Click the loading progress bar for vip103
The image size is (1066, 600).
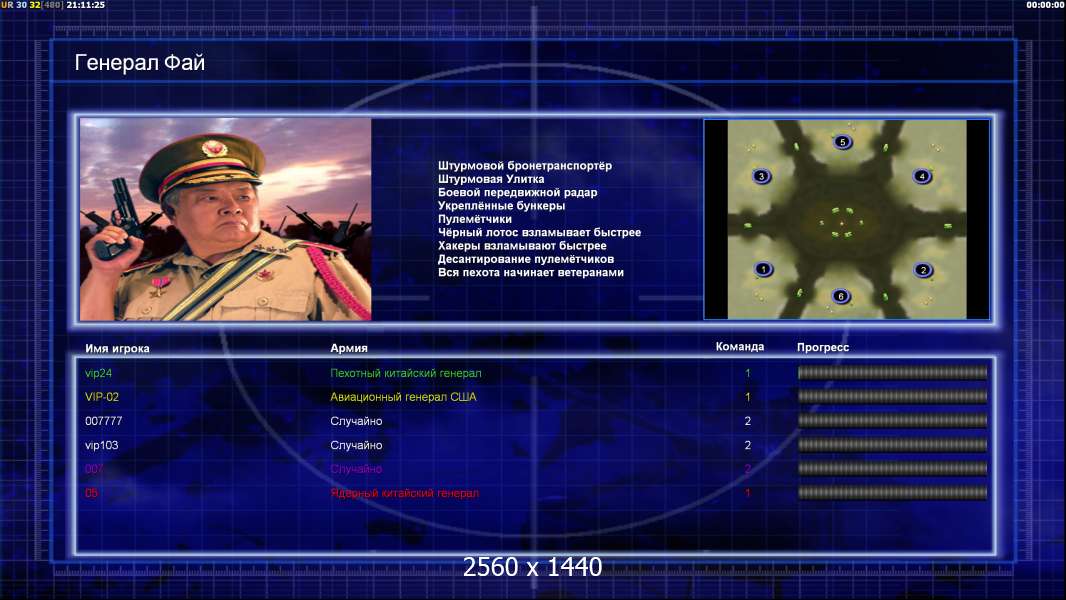pos(892,445)
